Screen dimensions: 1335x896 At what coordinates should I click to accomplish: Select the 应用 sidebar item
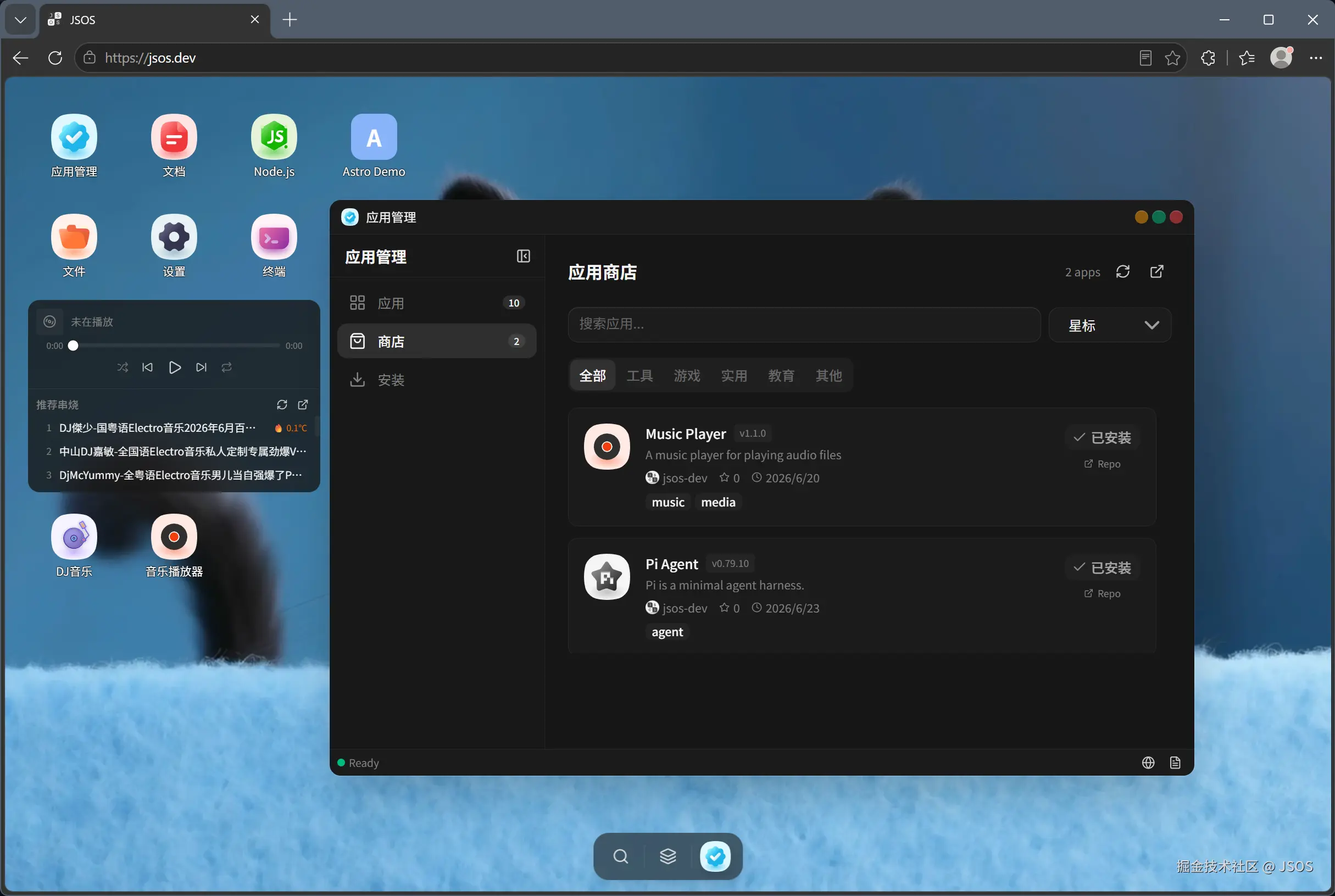point(437,303)
